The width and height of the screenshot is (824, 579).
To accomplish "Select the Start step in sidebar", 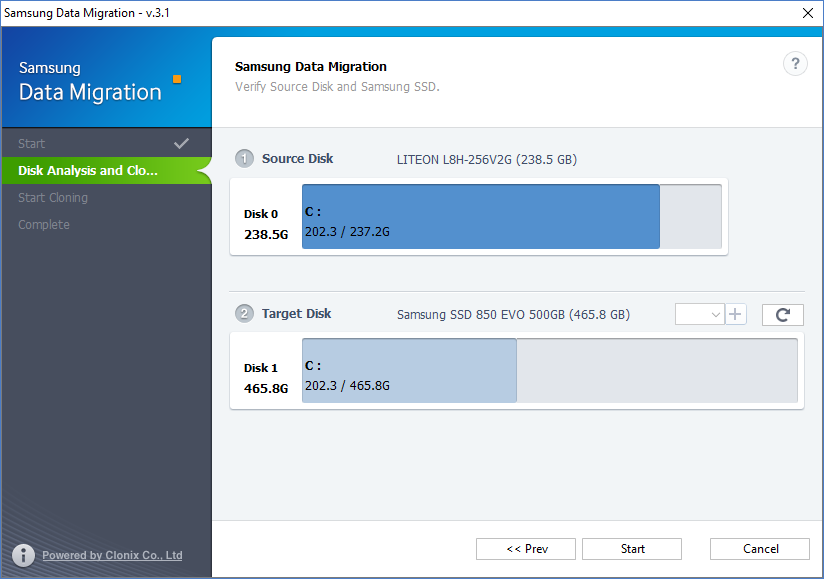I will 32,144.
